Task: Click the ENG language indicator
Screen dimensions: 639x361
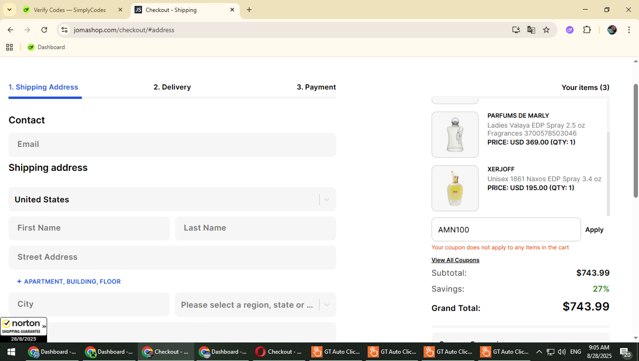Action: [x=575, y=352]
